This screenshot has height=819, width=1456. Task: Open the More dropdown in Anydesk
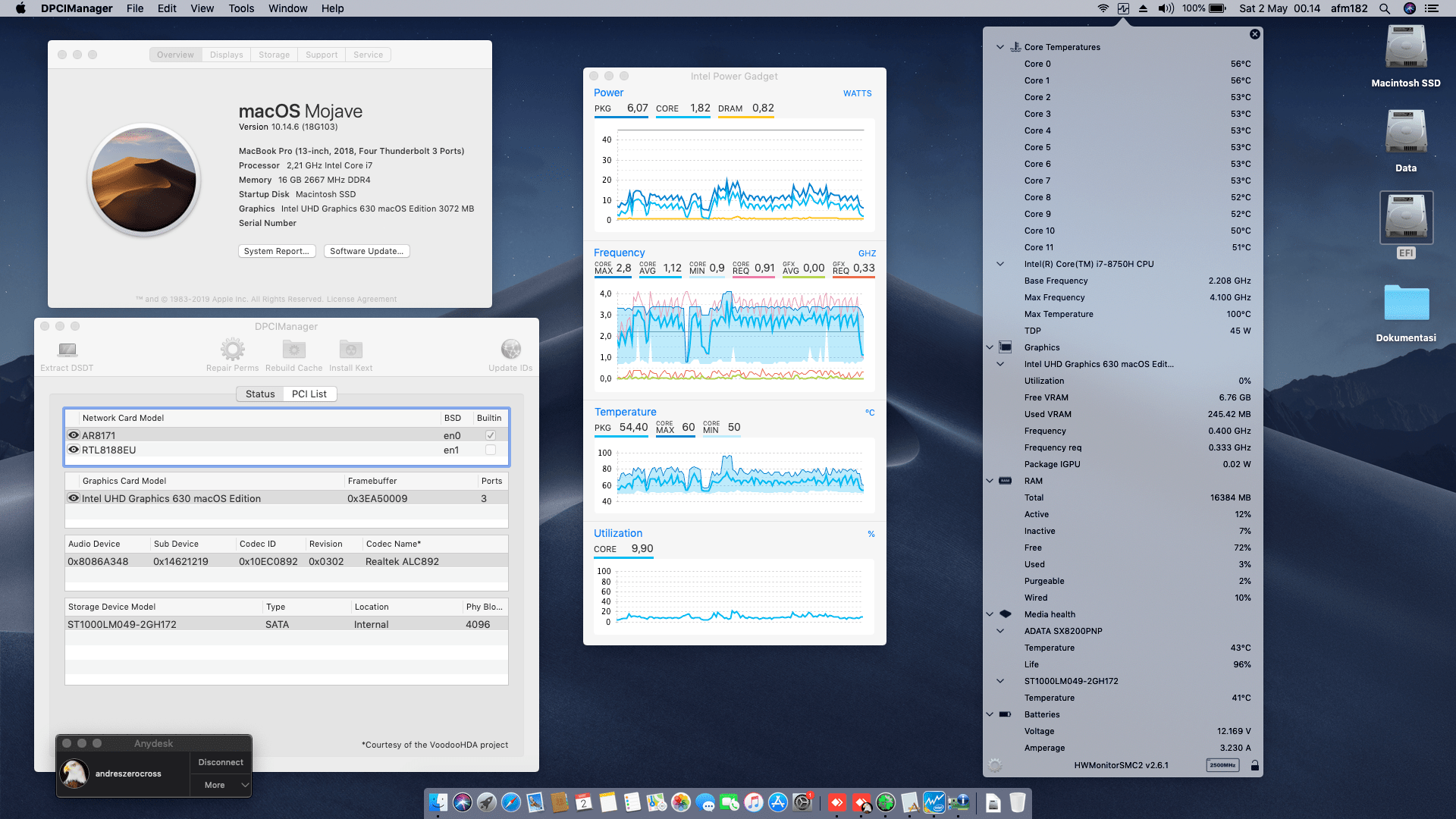point(220,785)
